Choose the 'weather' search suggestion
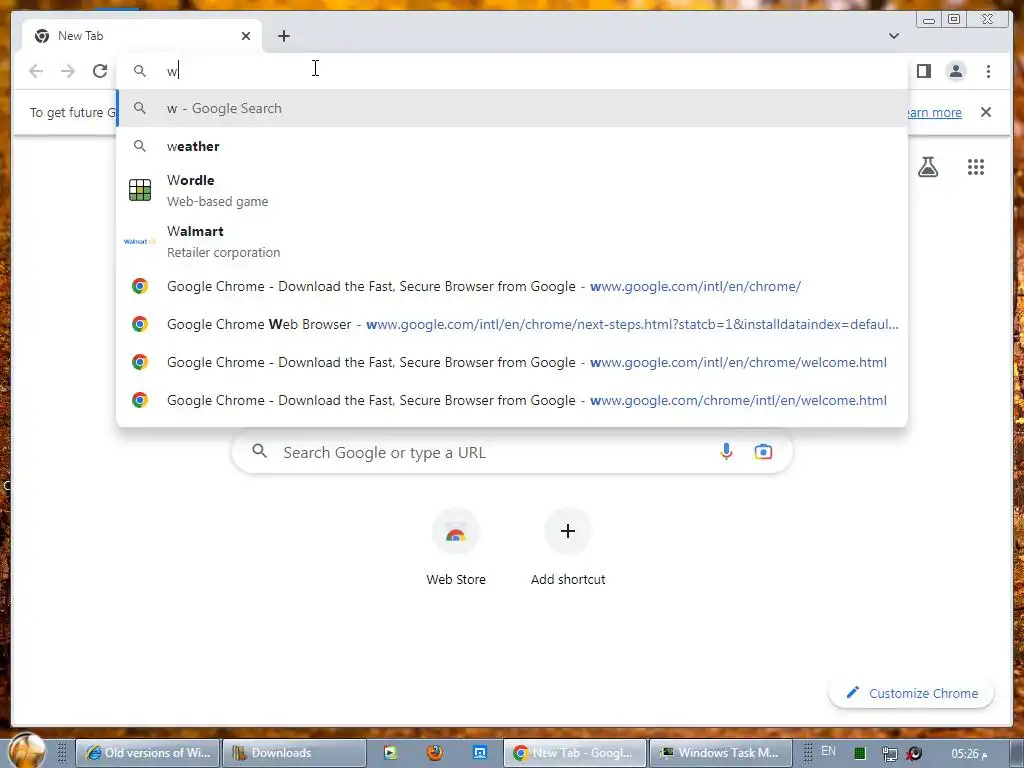 (512, 146)
